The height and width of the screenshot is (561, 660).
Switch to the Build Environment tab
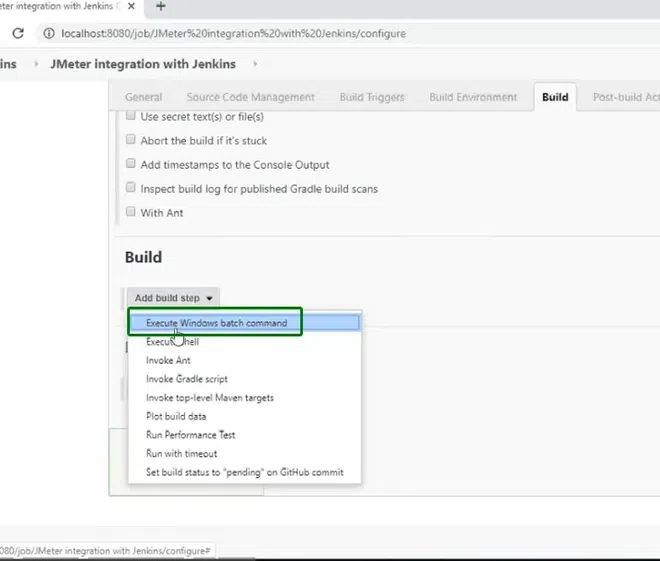tap(473, 97)
